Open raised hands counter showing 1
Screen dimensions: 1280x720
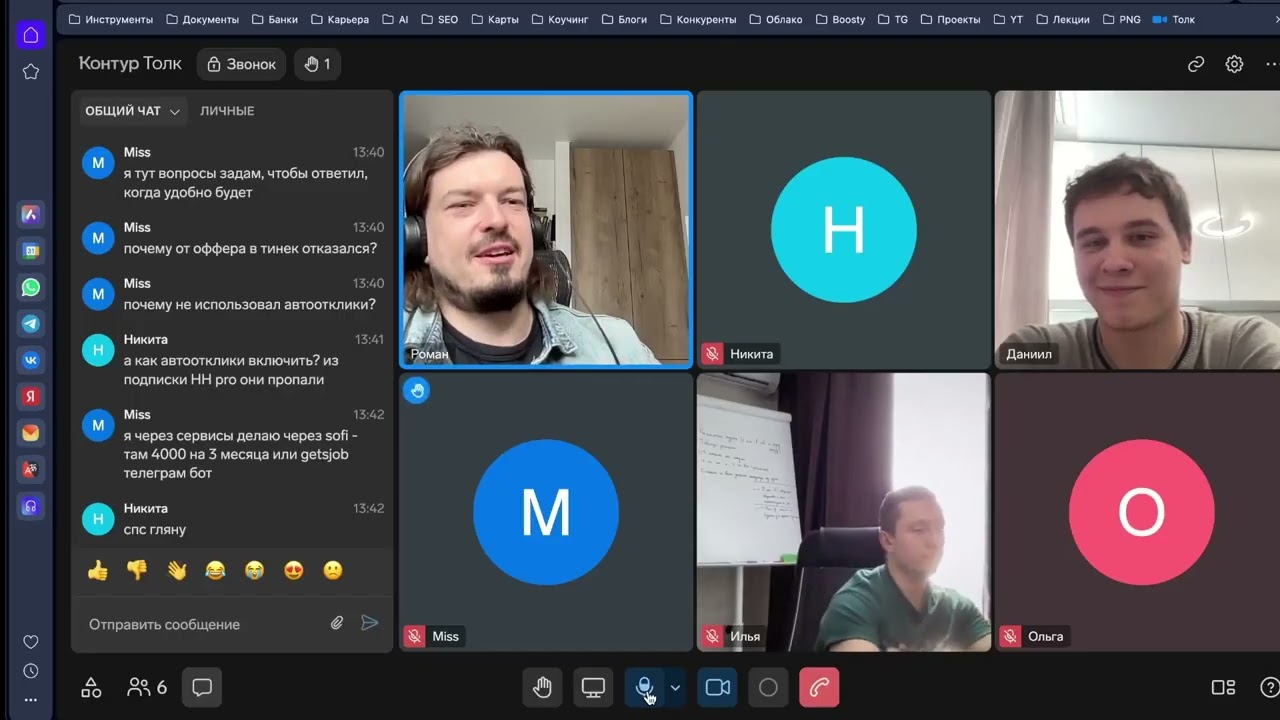click(317, 64)
